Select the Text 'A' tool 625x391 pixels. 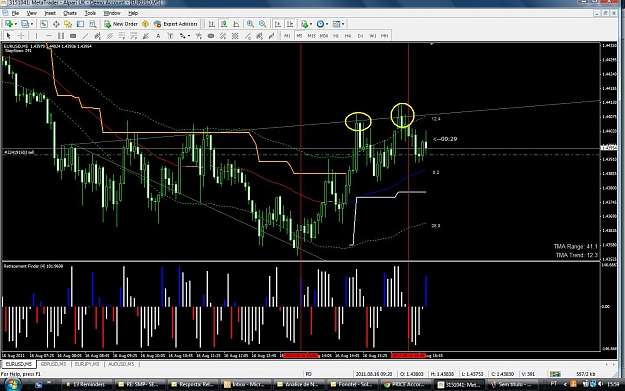[x=158, y=36]
